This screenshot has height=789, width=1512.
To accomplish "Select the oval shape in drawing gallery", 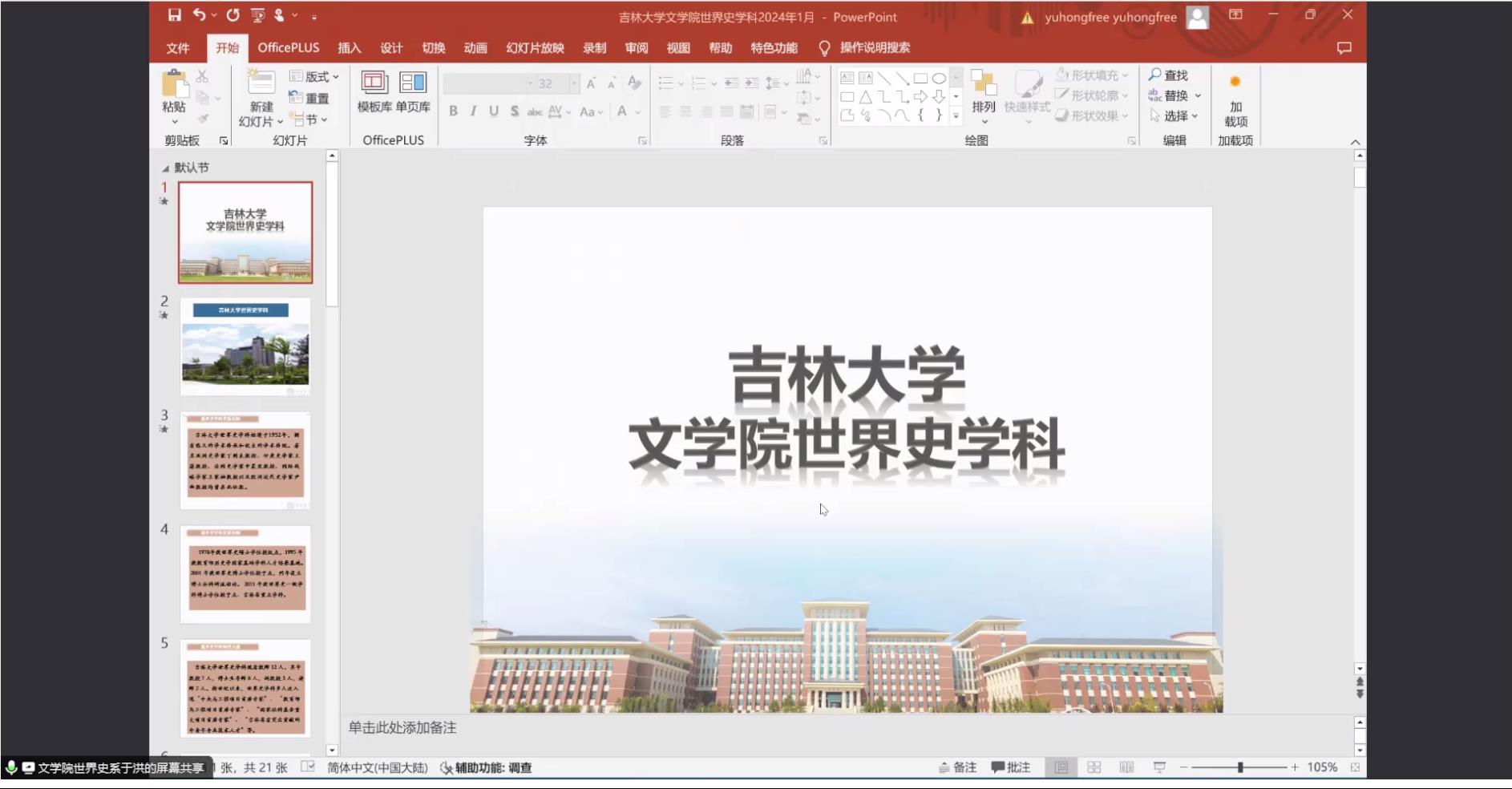I will pyautogui.click(x=939, y=78).
